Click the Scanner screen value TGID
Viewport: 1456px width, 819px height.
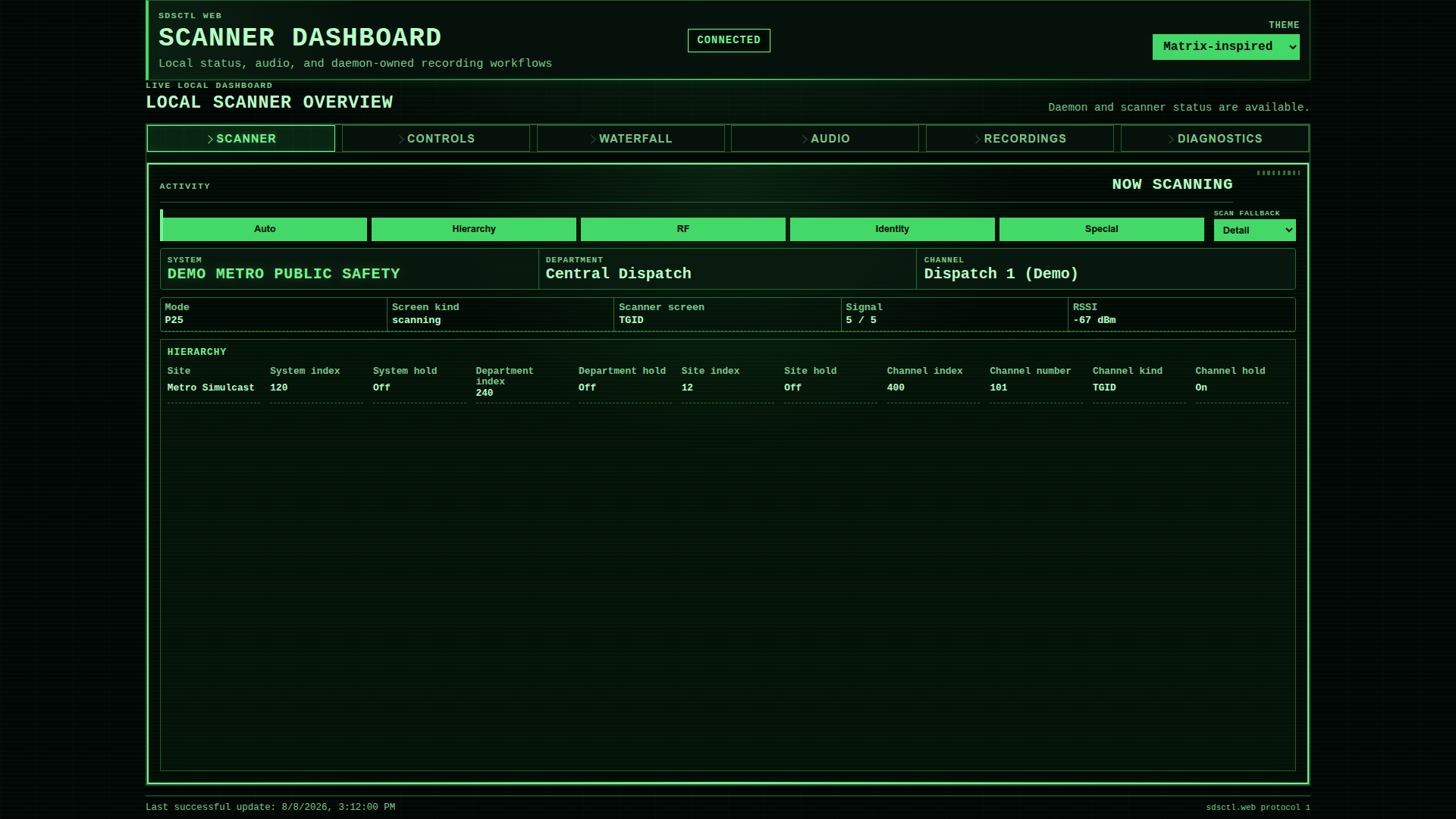point(631,320)
